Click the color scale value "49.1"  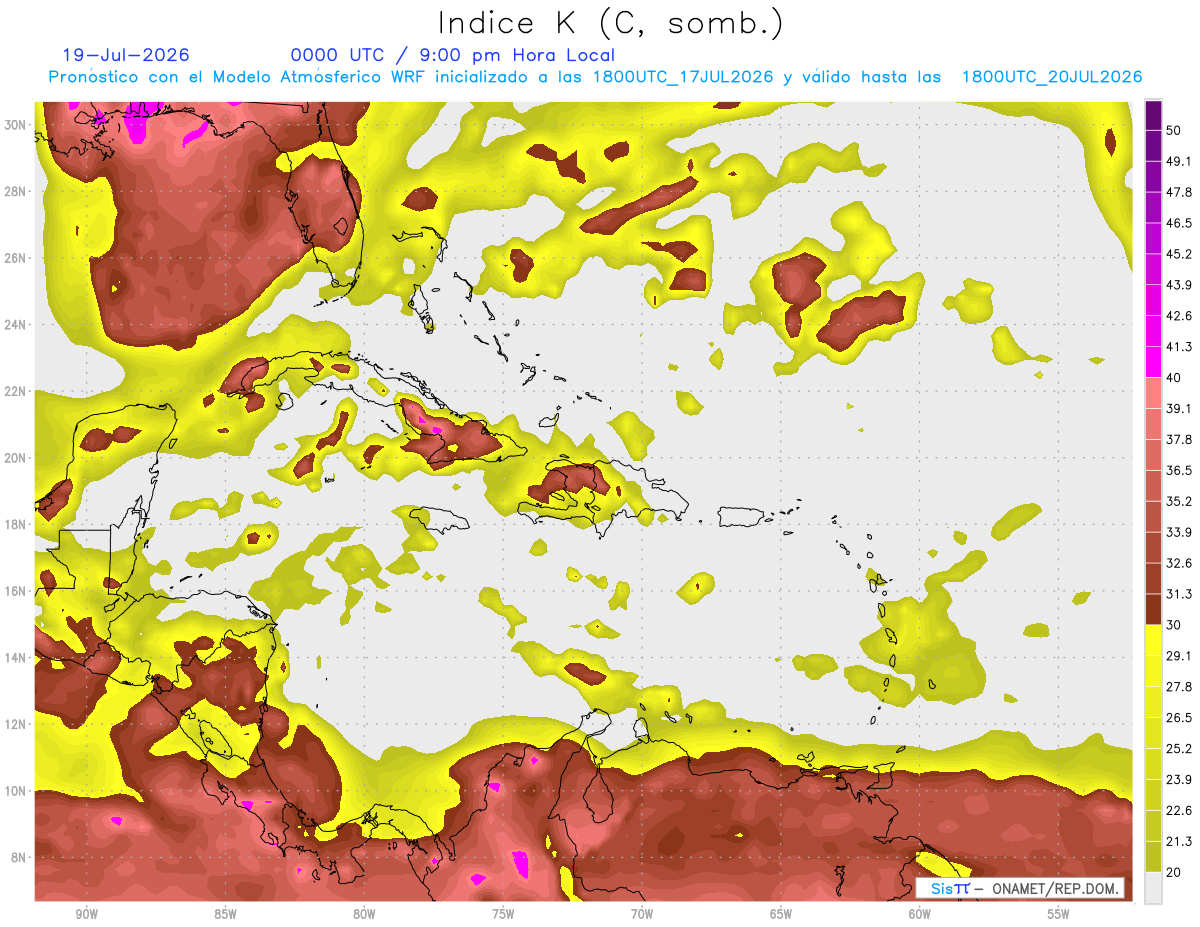(x=1178, y=161)
